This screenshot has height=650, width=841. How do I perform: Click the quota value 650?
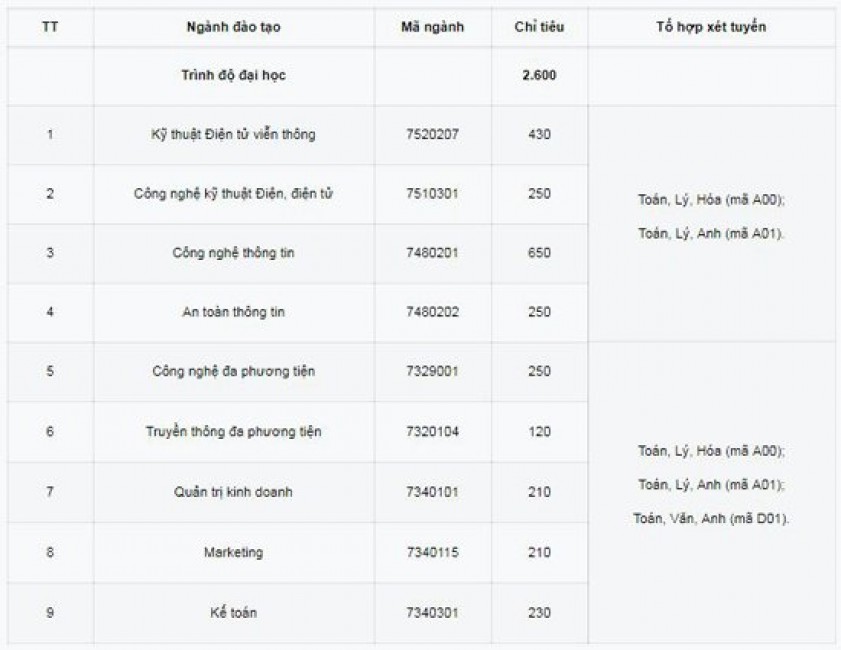(539, 253)
